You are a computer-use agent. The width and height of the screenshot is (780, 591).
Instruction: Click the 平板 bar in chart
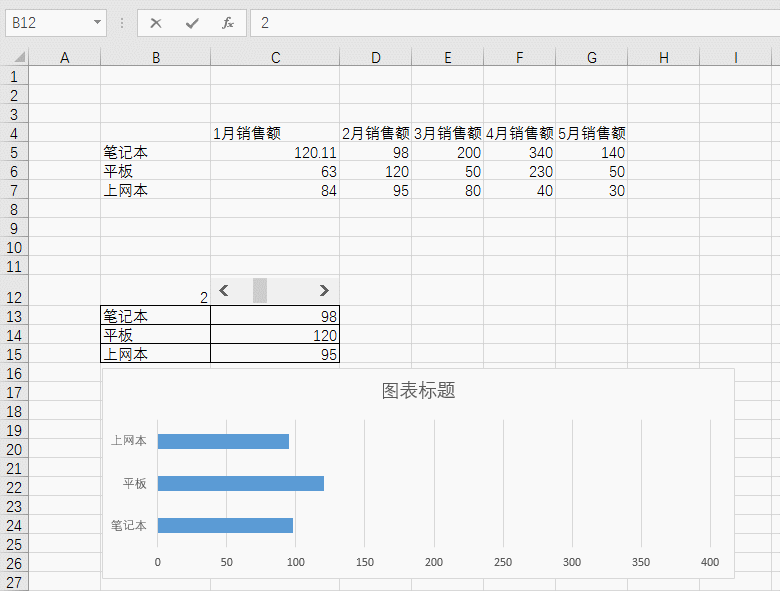pyautogui.click(x=241, y=483)
